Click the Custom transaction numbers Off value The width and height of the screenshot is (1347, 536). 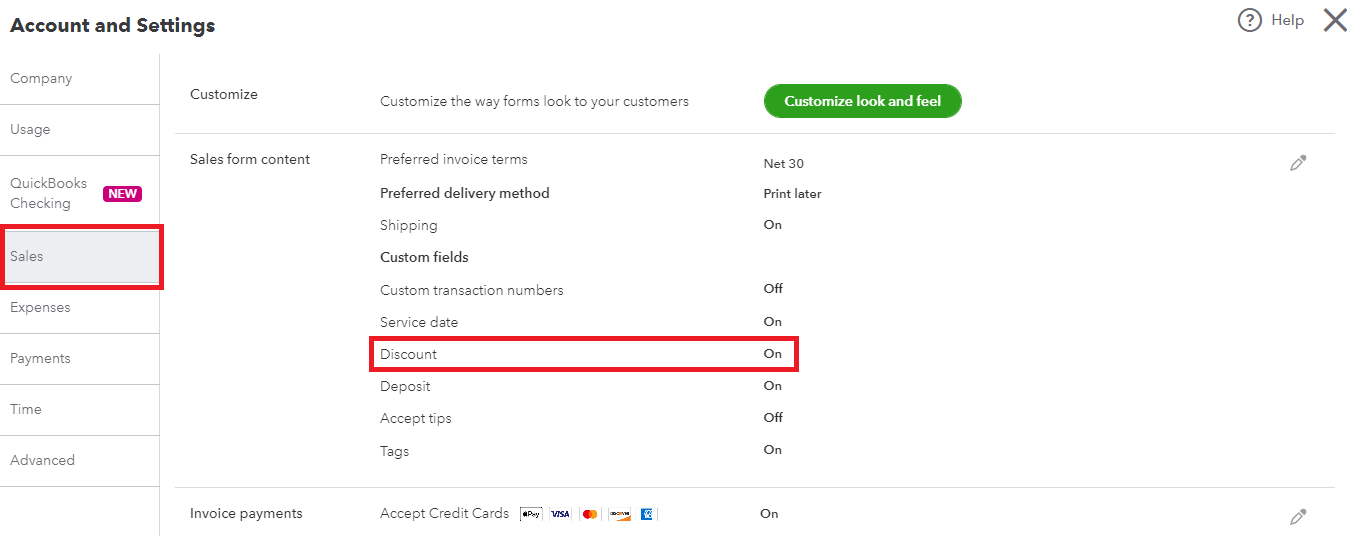[x=773, y=289]
